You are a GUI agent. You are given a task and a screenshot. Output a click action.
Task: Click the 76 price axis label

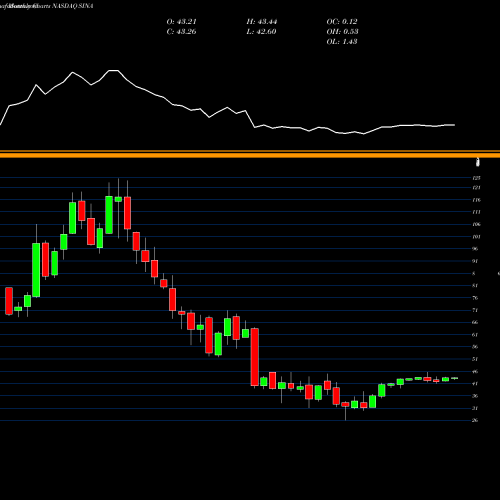tap(475, 298)
